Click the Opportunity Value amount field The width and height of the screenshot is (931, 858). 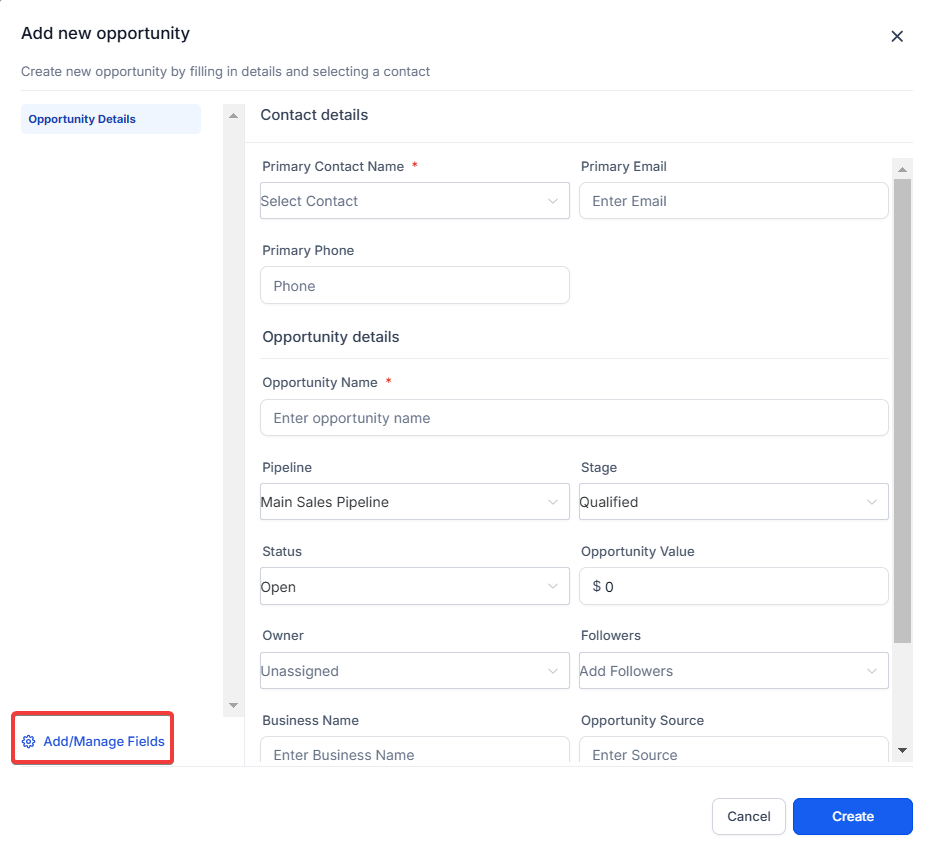(740, 587)
